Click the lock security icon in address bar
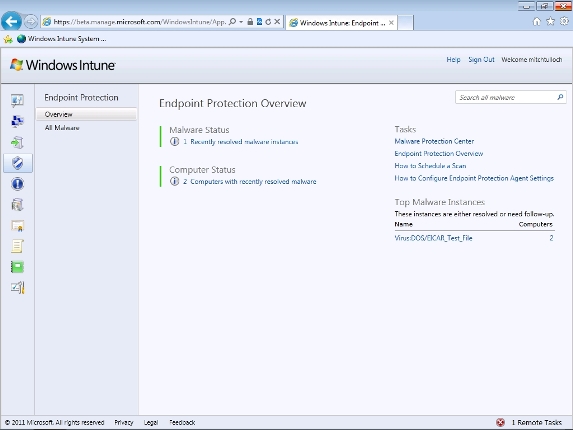The width and height of the screenshot is (573, 430). (250, 22)
